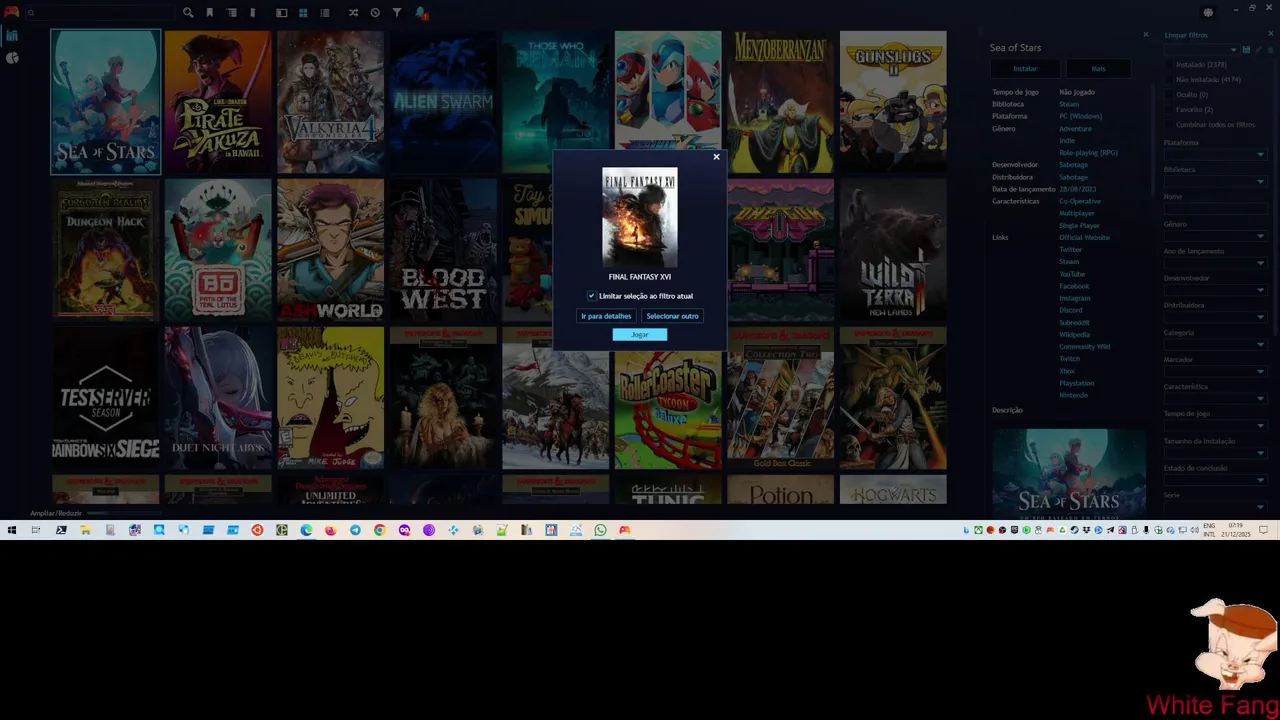Save the filter preset with floppy icon
Viewport: 1280px width, 720px height.
click(1246, 50)
